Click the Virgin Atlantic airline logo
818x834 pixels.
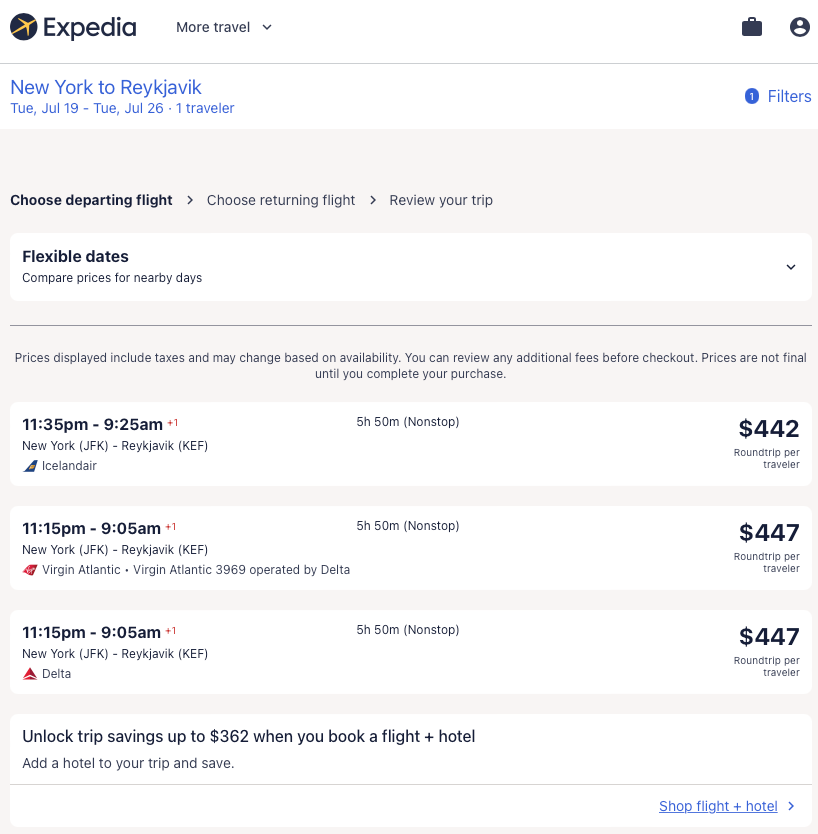tap(30, 570)
